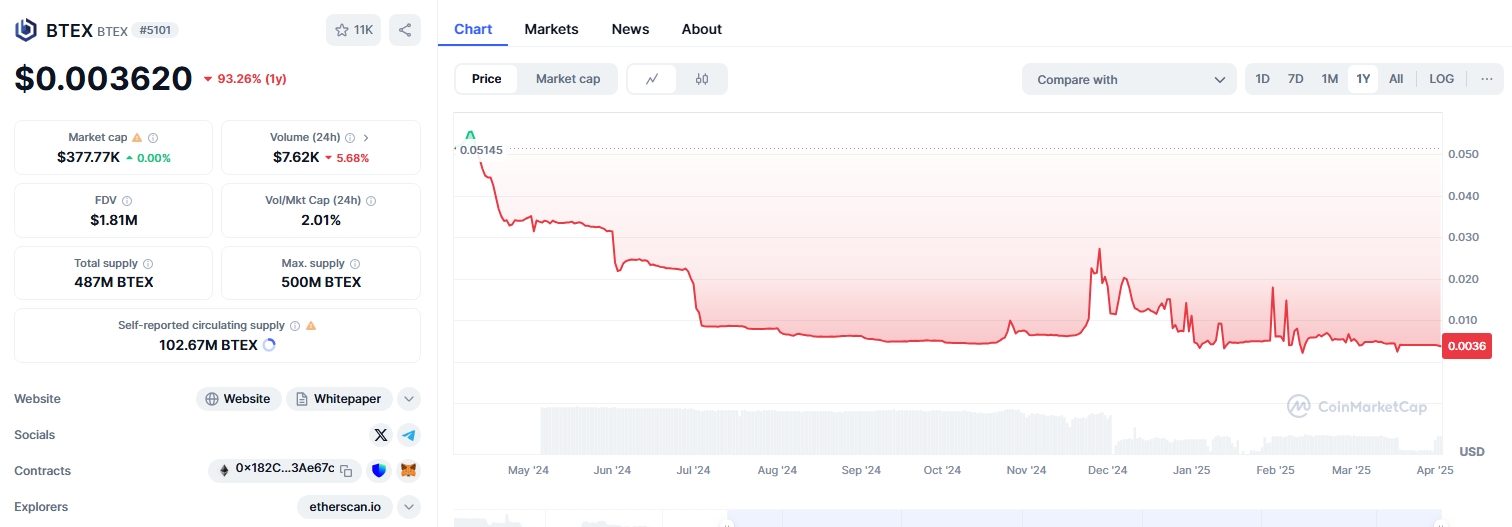Switch to the News tab

coord(630,29)
